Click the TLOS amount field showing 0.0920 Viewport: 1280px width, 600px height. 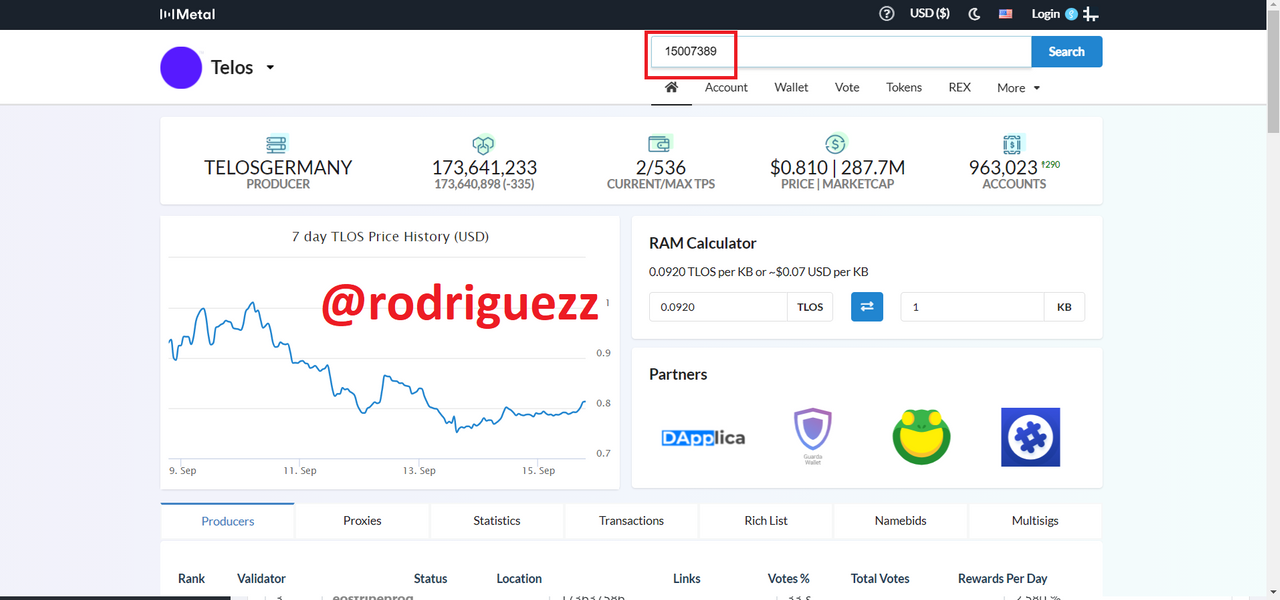pyautogui.click(x=718, y=307)
